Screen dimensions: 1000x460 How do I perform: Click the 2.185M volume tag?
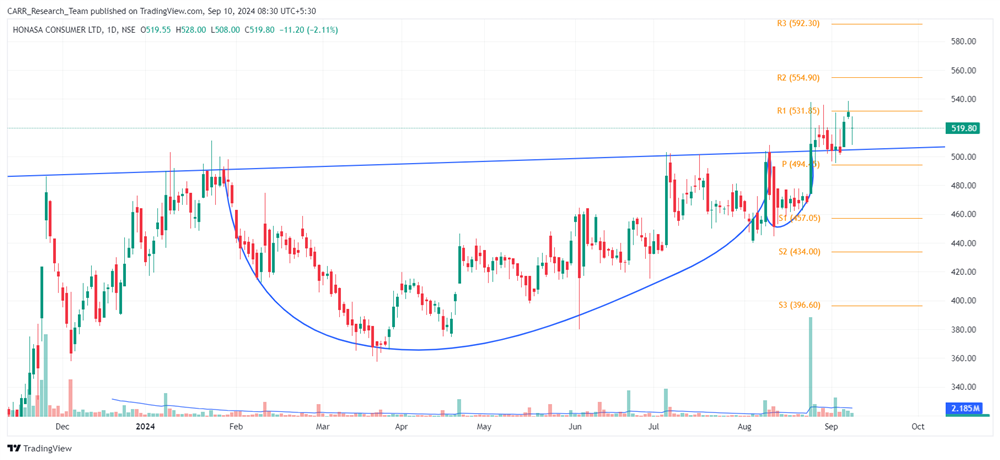point(965,407)
